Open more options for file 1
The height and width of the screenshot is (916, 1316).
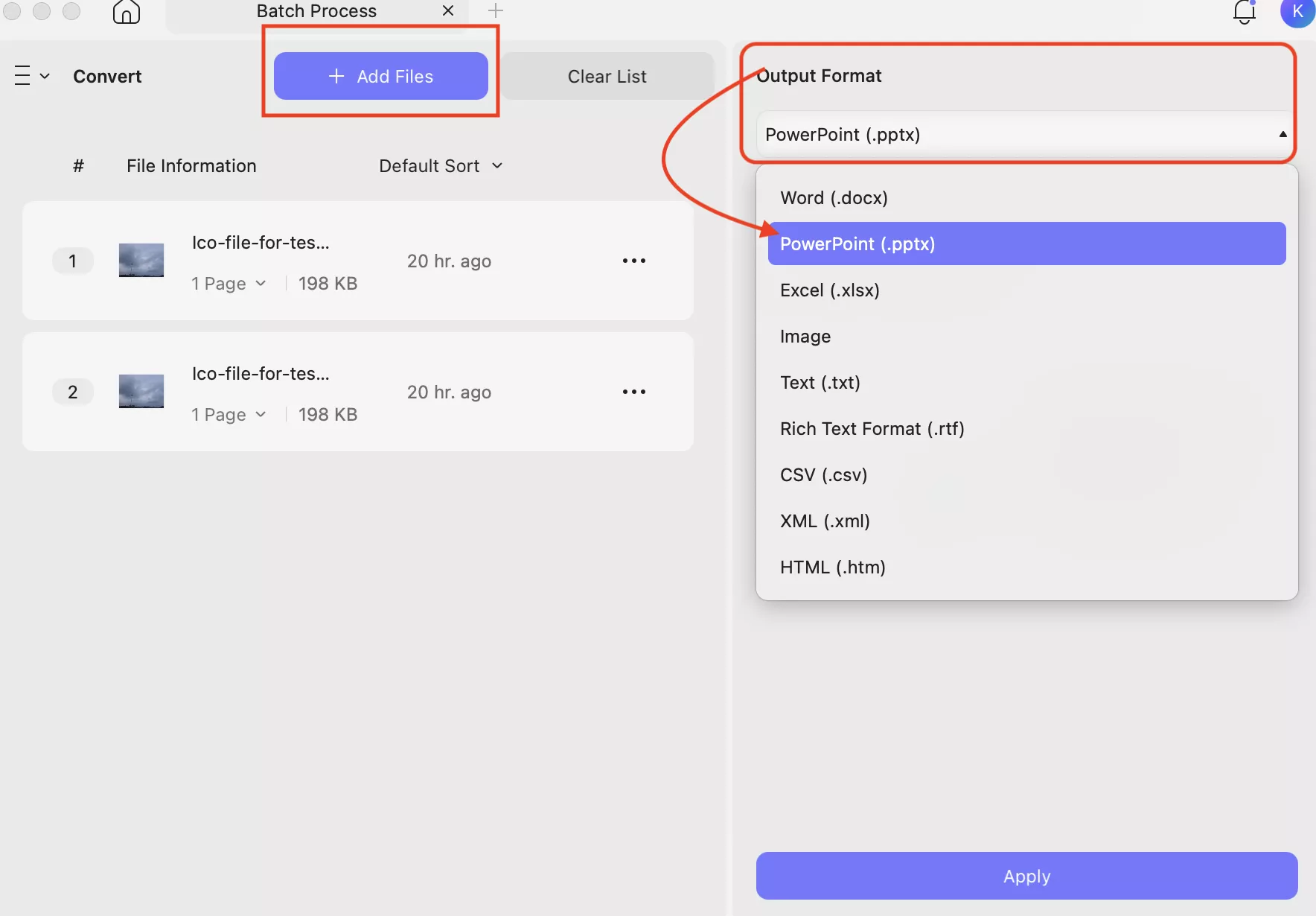[x=633, y=261]
